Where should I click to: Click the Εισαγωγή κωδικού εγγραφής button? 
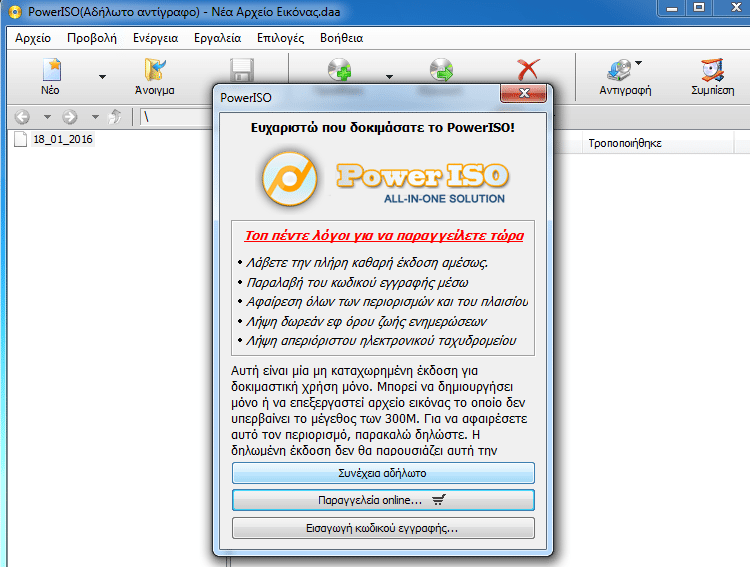click(x=383, y=528)
